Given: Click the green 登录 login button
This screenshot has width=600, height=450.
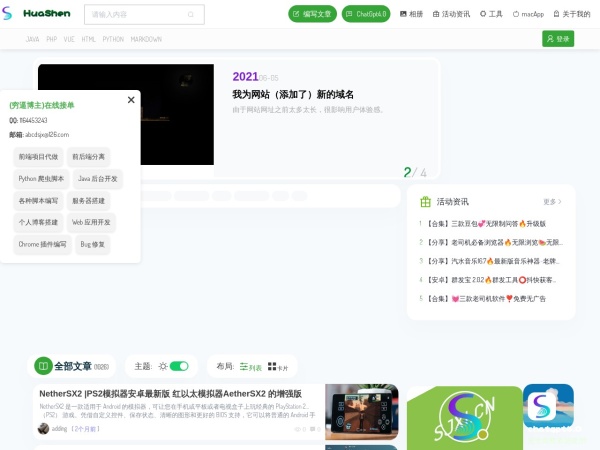Looking at the screenshot, I should pos(558,39).
